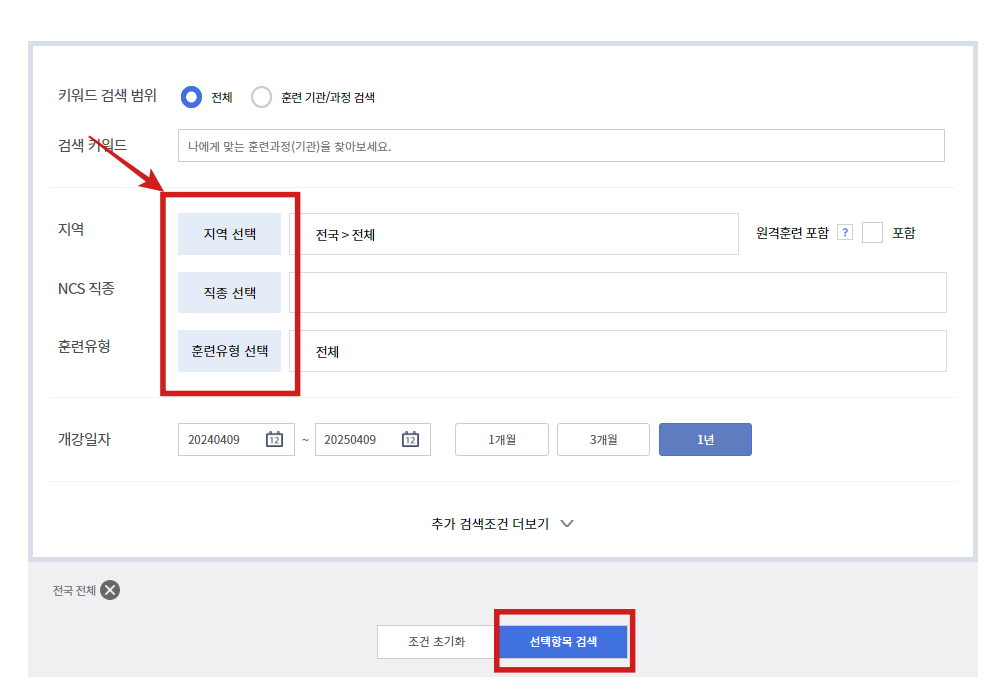Viewport: 989px width, 691px height.
Task: Click the 선택항목 검색 search button
Action: pos(563,641)
